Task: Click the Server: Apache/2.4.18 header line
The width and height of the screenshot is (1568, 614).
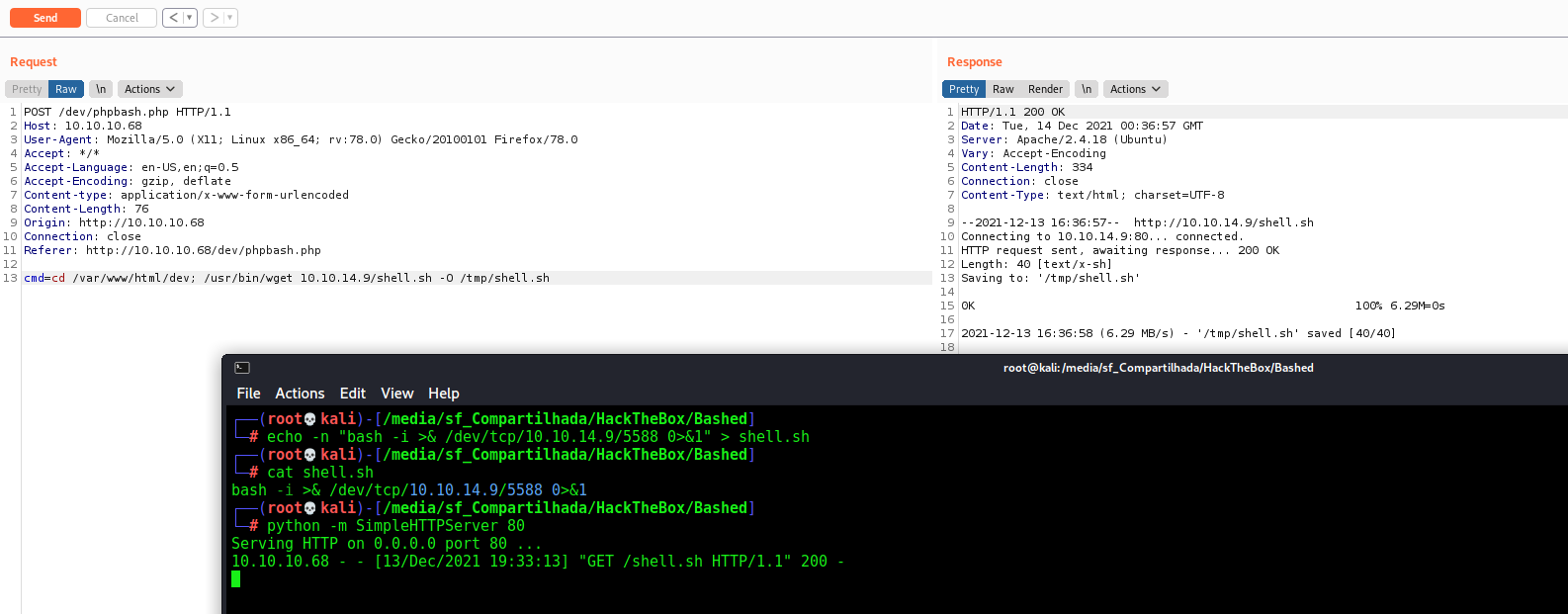Action: [x=1064, y=139]
